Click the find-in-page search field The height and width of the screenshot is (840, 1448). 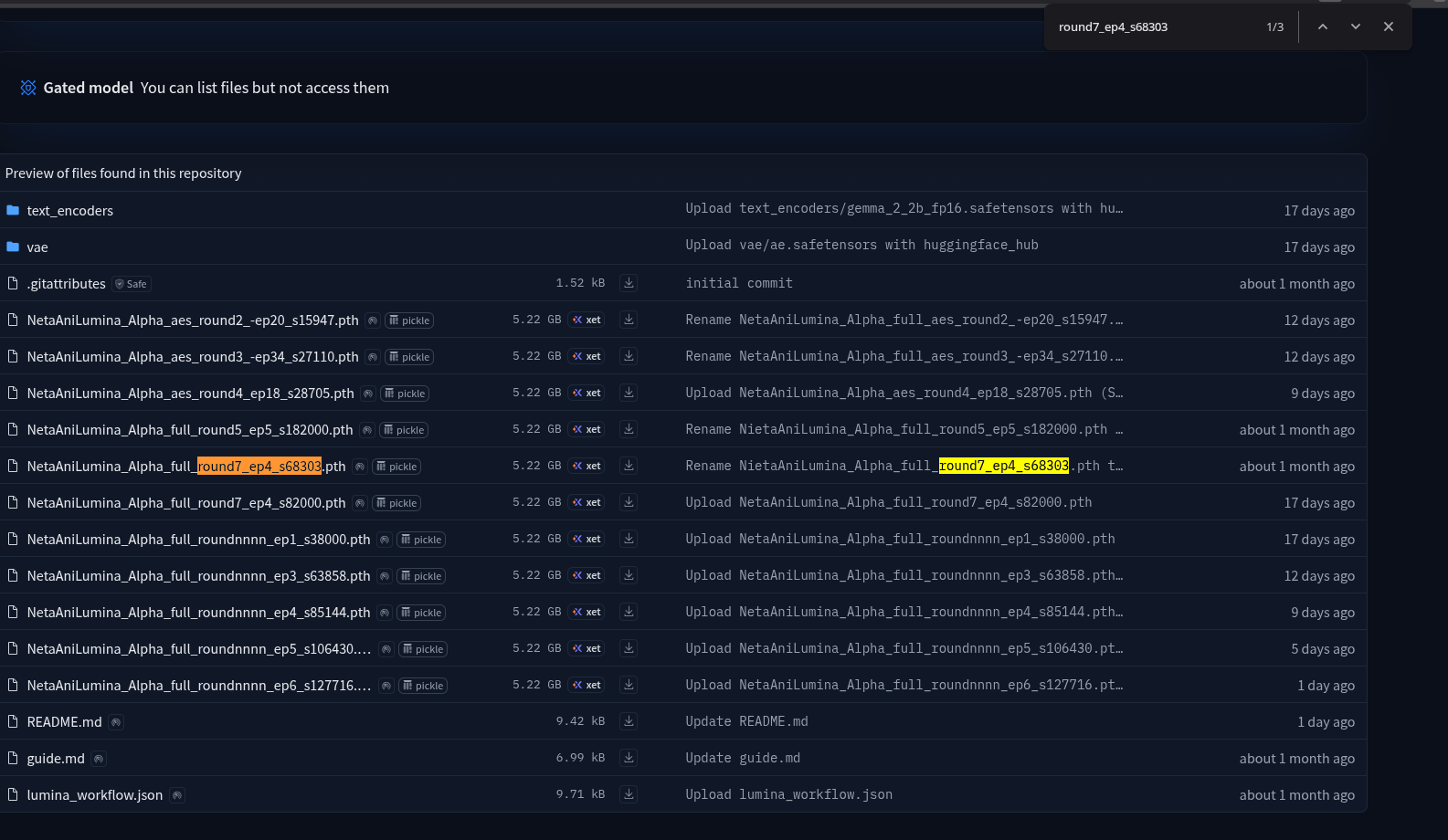point(1156,26)
